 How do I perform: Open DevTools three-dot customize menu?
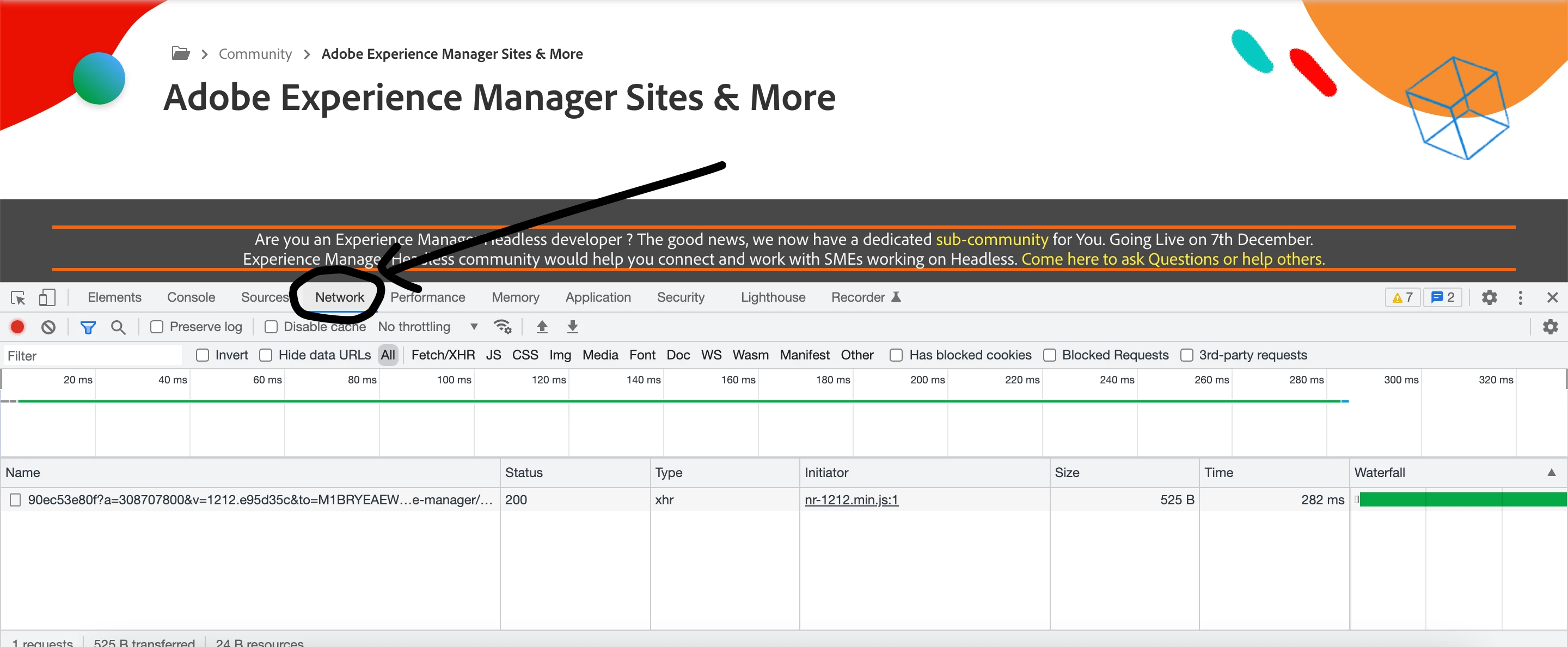[1520, 298]
